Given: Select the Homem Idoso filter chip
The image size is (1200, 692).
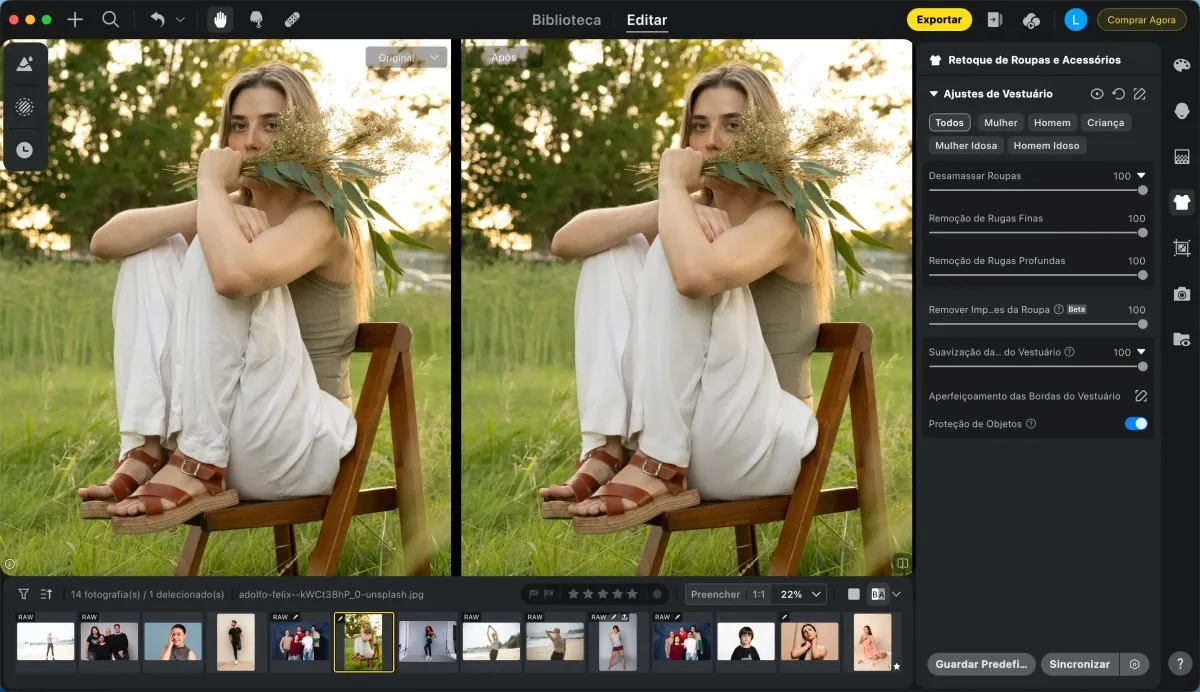Looking at the screenshot, I should (1046, 146).
